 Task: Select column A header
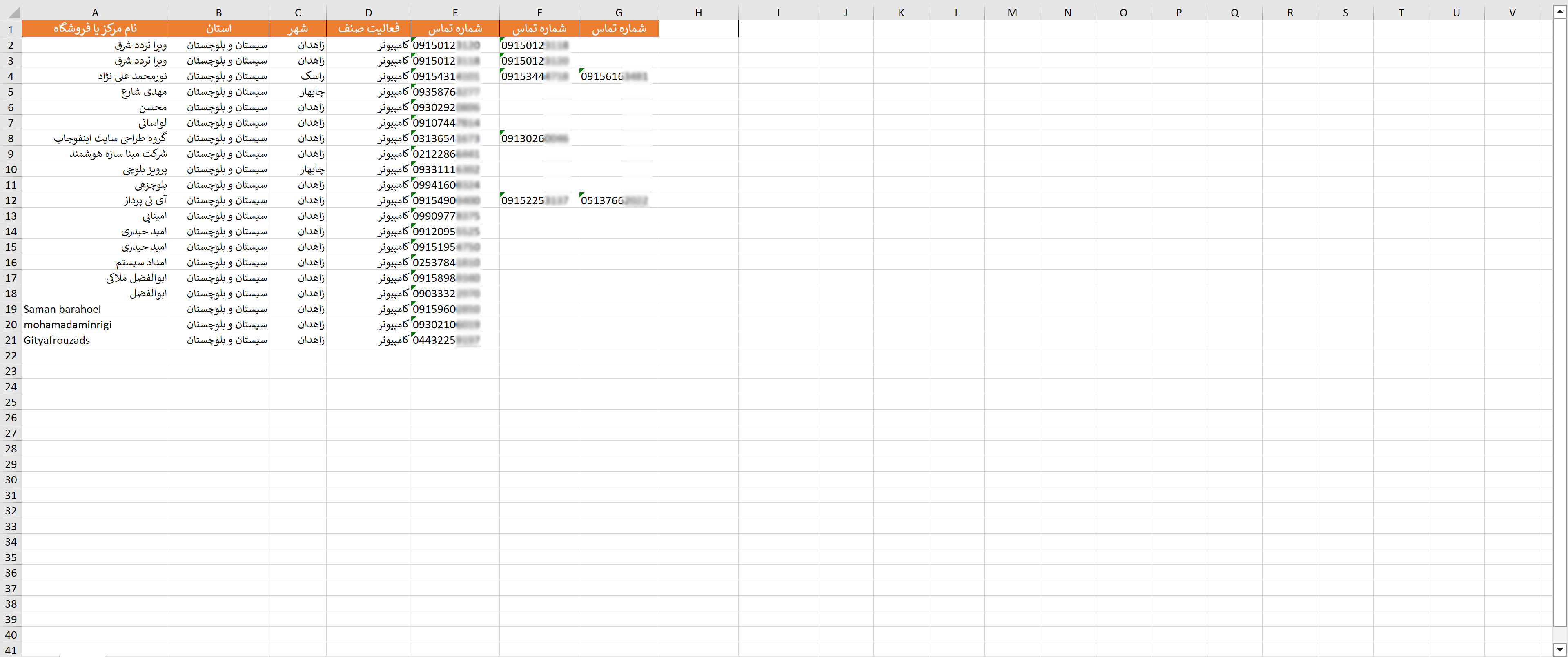[95, 13]
